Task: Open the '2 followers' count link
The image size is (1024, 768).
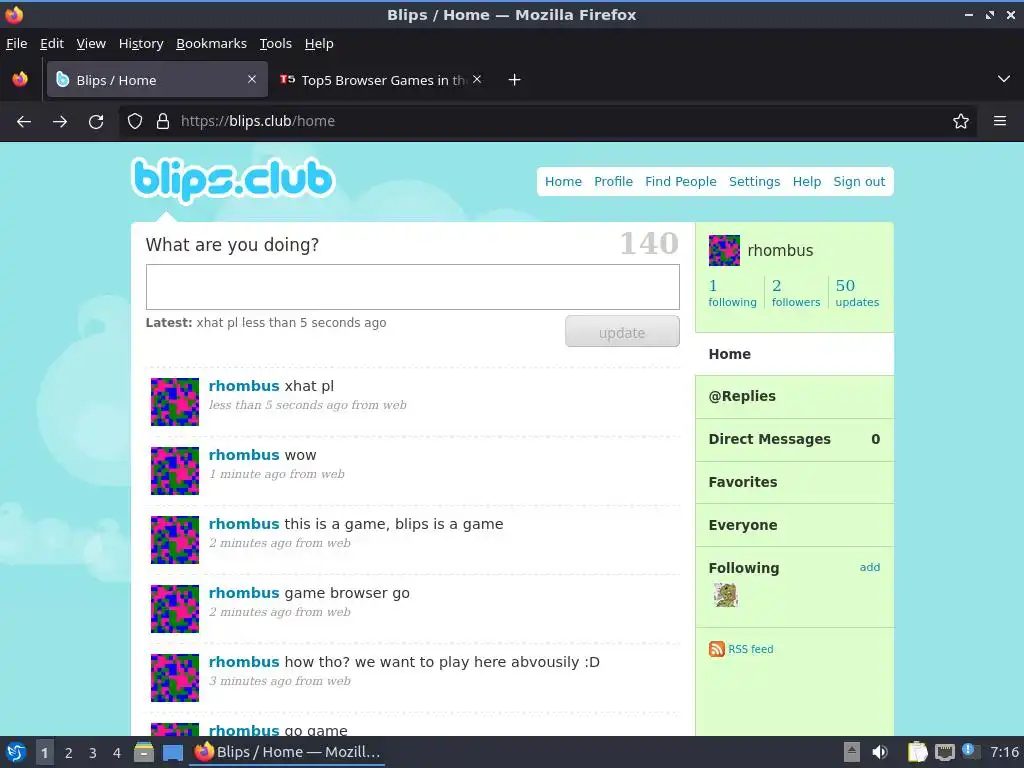Action: pos(795,293)
